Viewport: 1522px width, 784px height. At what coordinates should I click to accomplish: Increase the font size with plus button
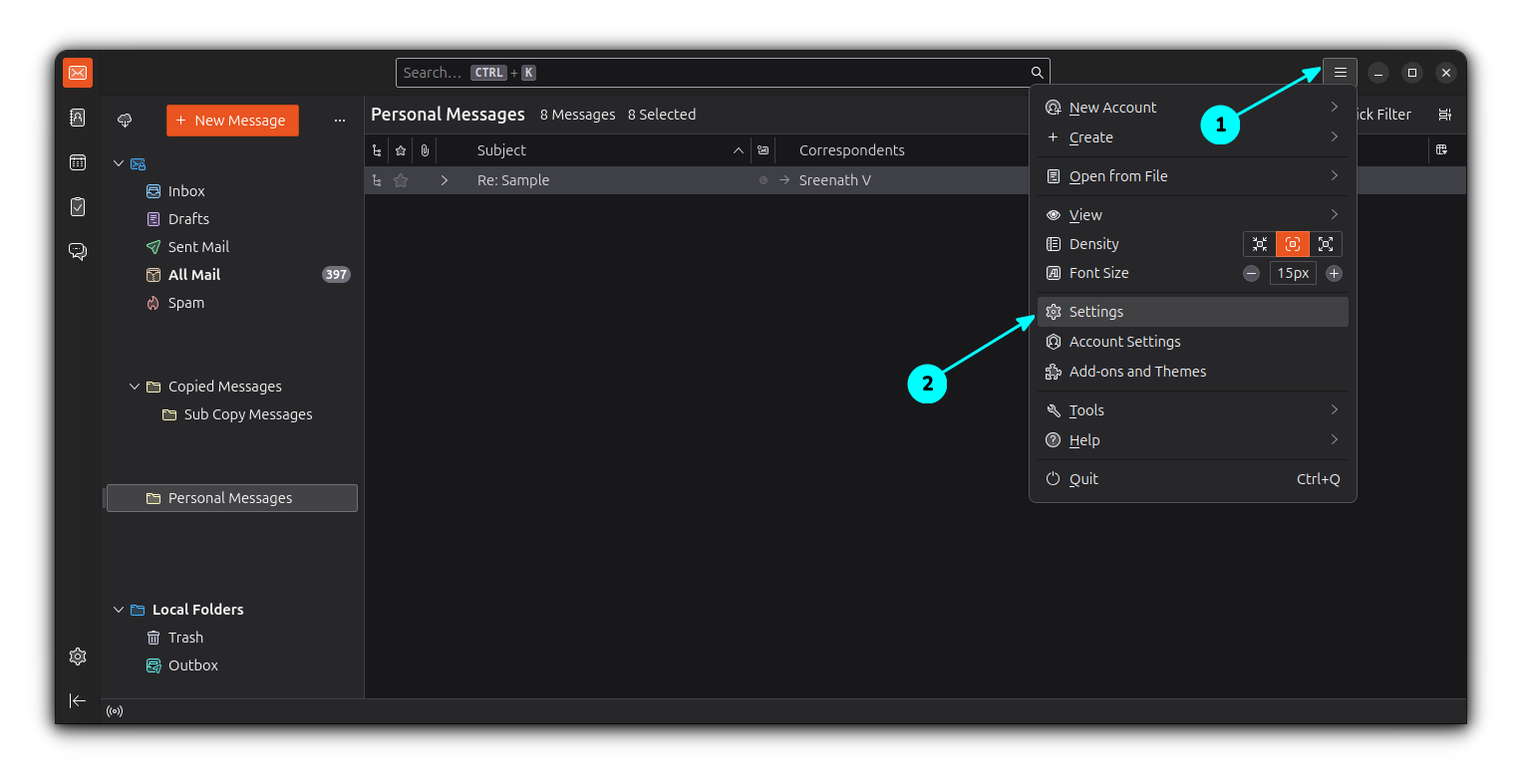(x=1334, y=273)
